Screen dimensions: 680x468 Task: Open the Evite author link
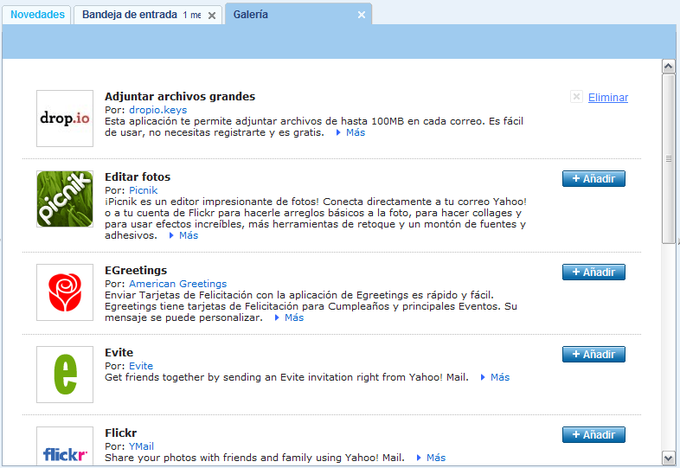pos(141,366)
